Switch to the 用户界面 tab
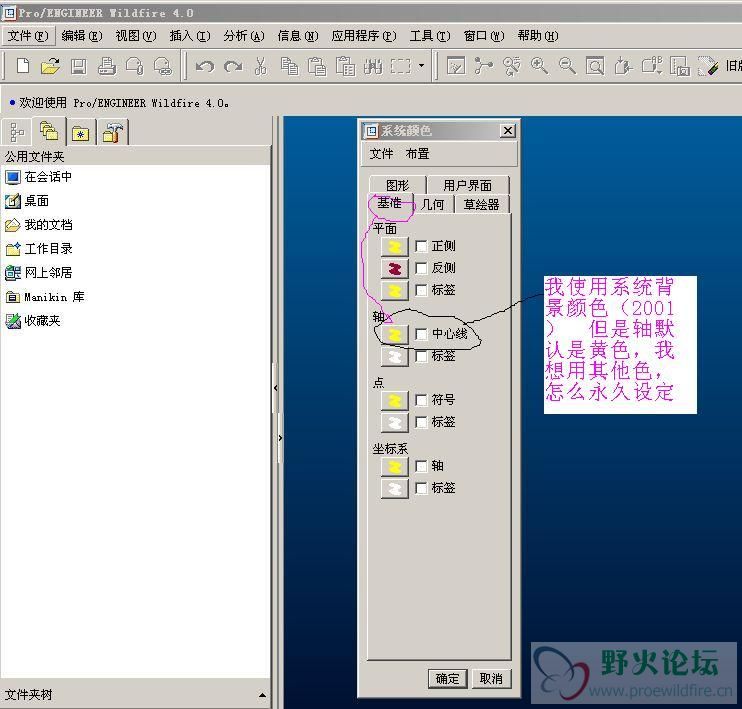 pyautogui.click(x=468, y=185)
